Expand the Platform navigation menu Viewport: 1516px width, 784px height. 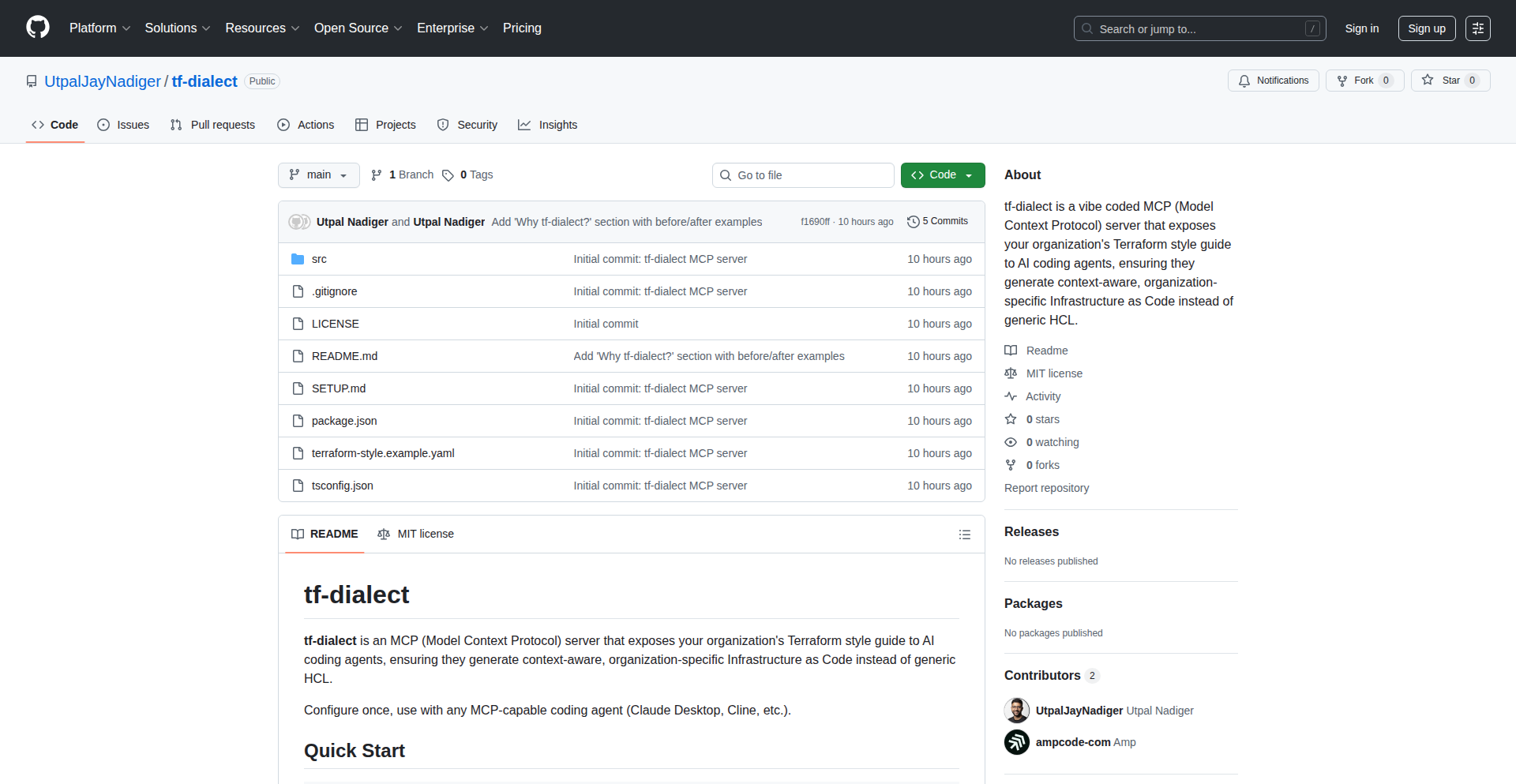click(99, 28)
